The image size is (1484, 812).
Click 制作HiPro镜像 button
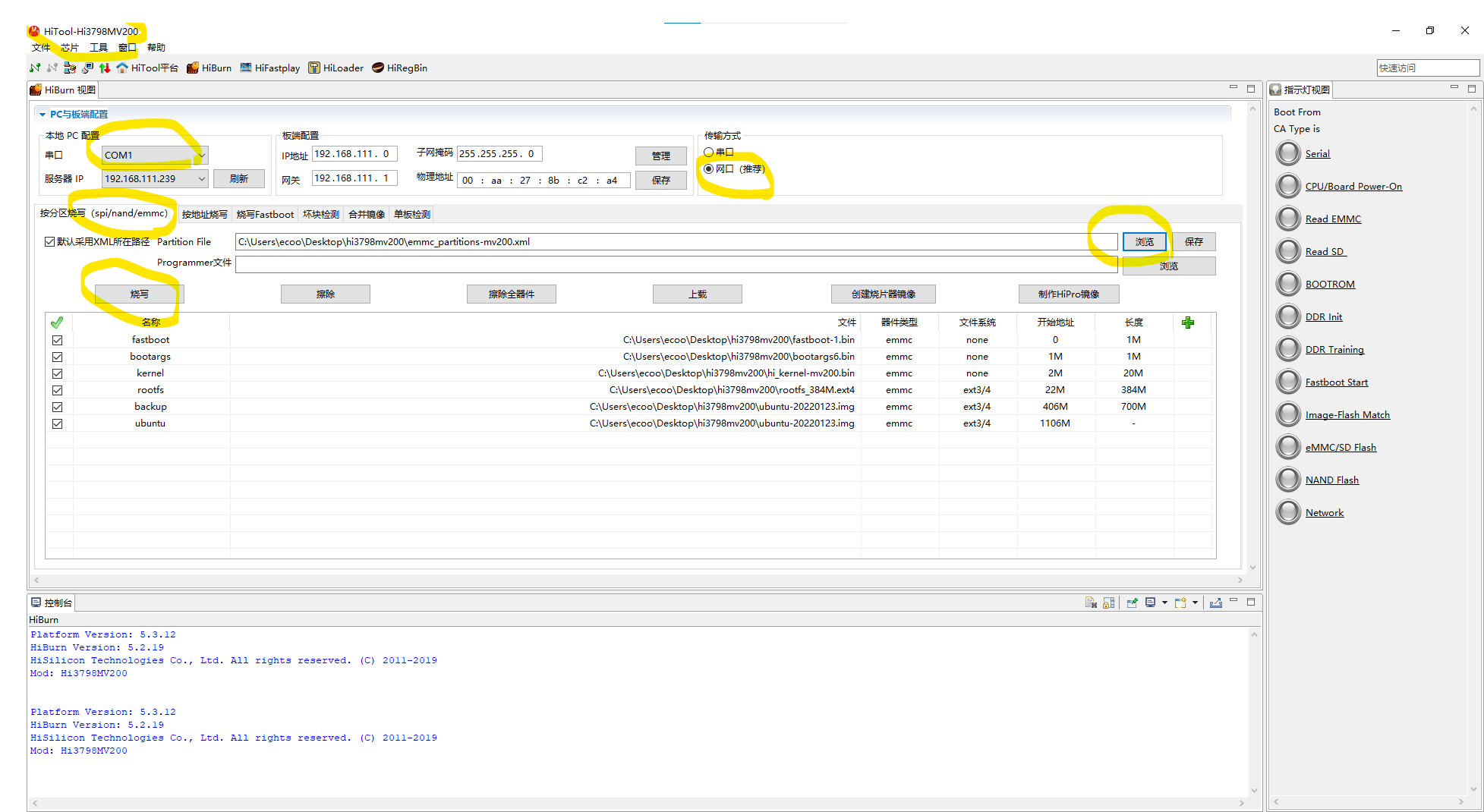(1069, 294)
